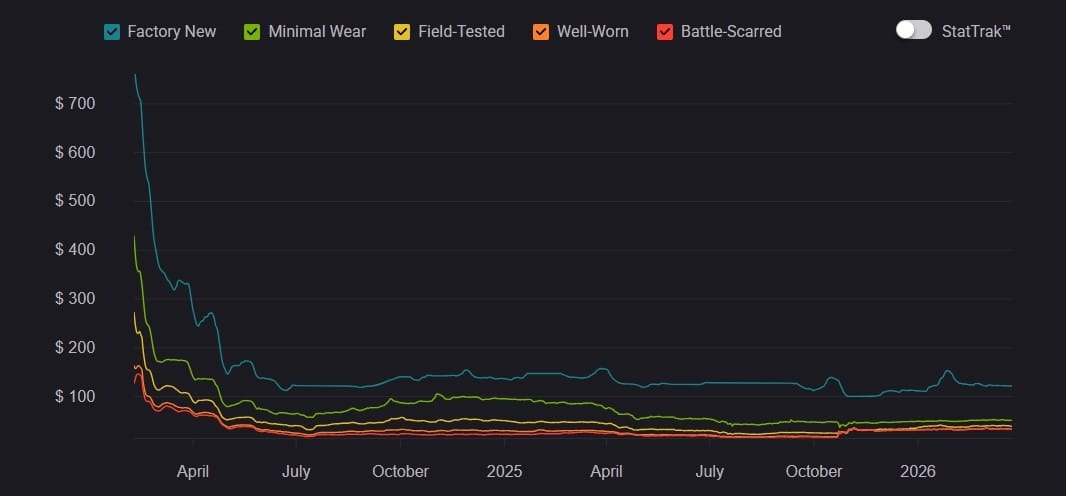Click the 2025 label on the time axis

pos(504,471)
